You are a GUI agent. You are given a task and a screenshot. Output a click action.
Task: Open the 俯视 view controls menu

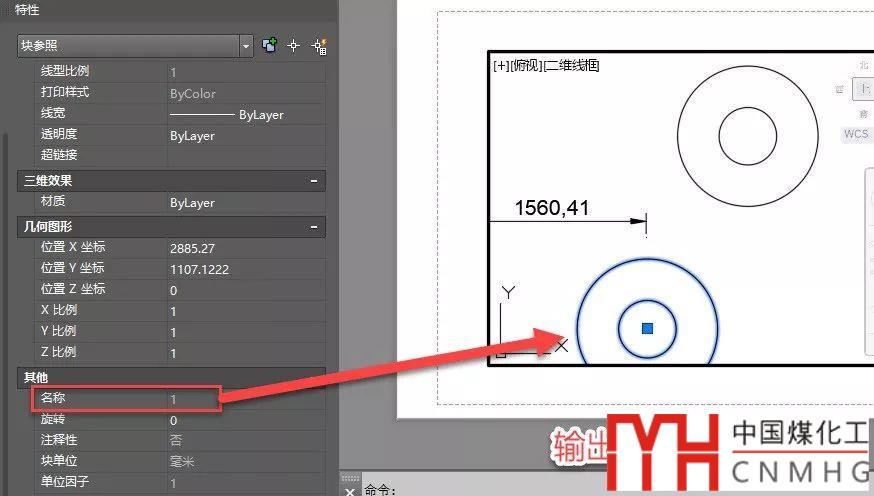tap(526, 66)
